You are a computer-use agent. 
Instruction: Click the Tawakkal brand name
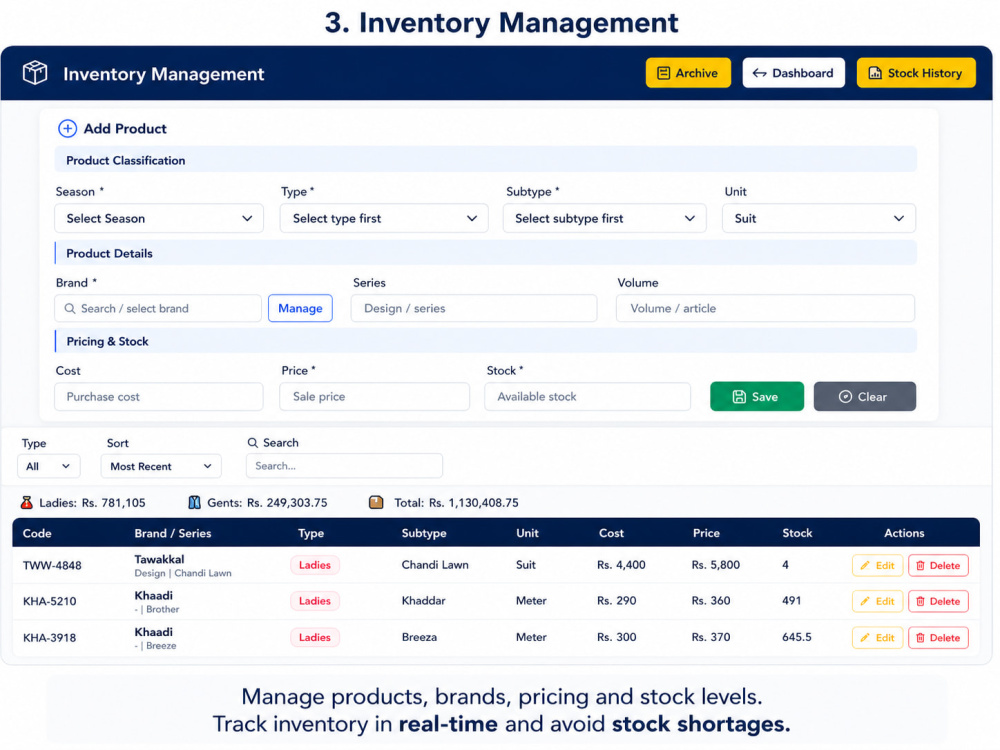click(159, 559)
